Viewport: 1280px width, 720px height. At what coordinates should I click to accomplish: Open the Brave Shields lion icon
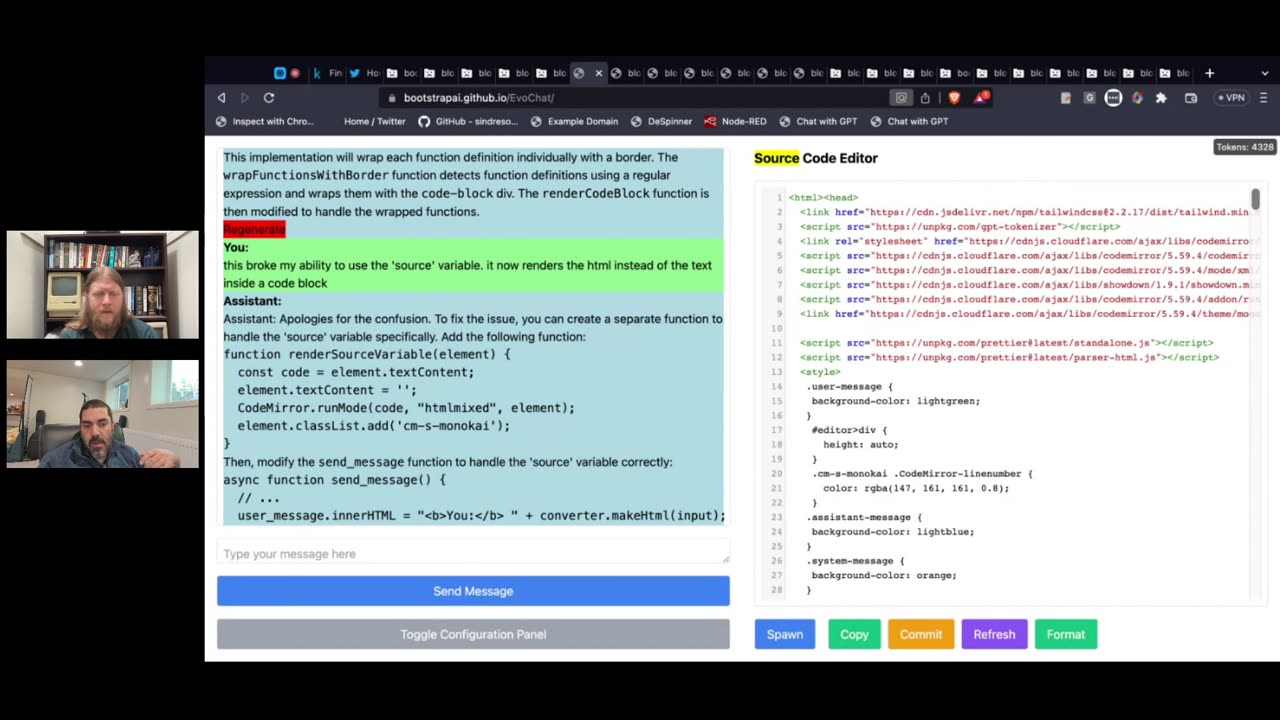(x=954, y=98)
